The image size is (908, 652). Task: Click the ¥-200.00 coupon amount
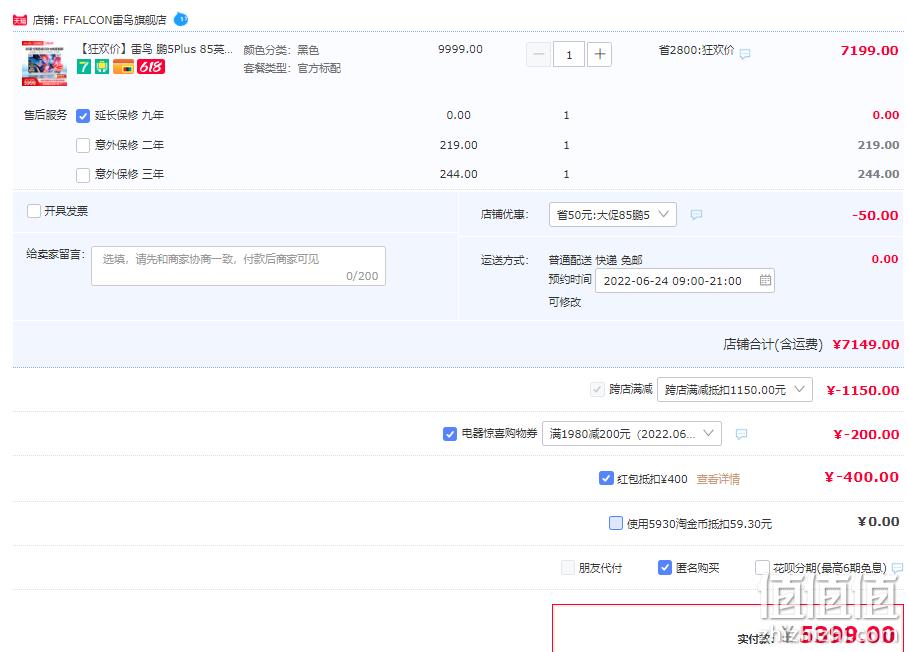[866, 434]
